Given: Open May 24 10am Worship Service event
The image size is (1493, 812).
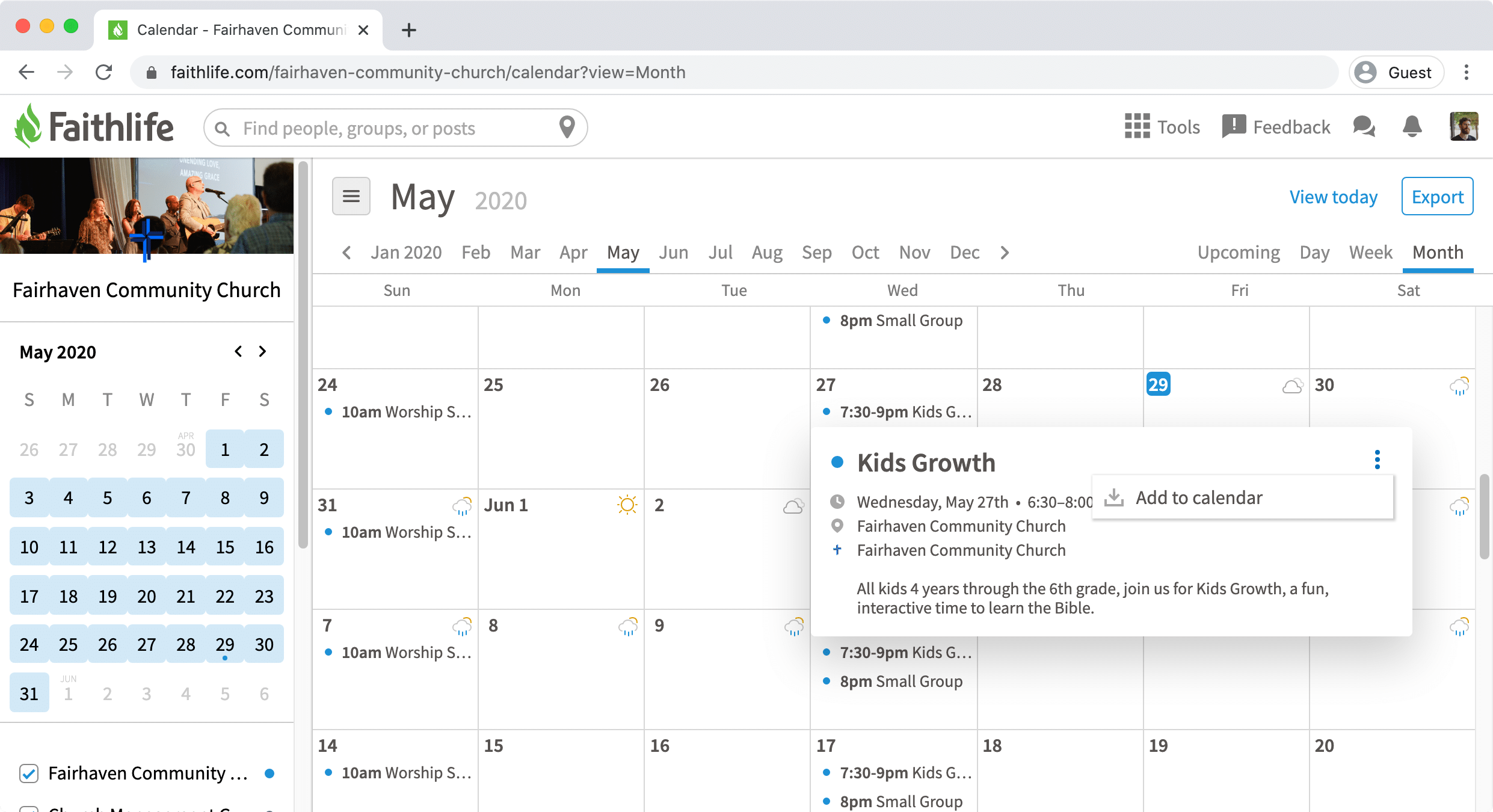Looking at the screenshot, I should tap(397, 412).
